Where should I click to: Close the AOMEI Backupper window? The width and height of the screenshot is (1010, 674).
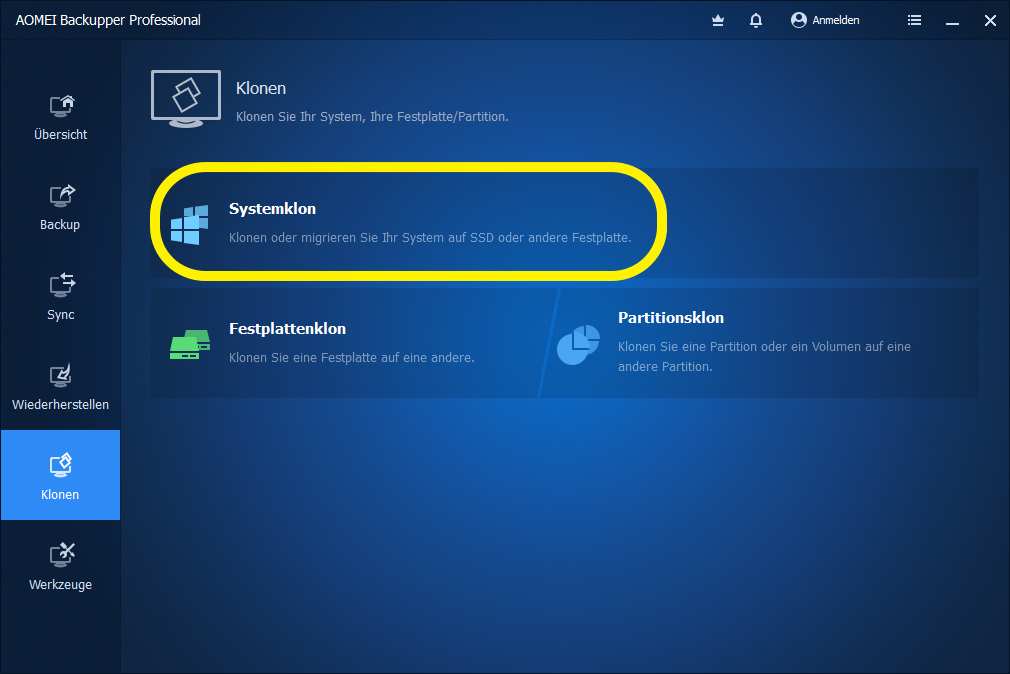pyautogui.click(x=991, y=21)
